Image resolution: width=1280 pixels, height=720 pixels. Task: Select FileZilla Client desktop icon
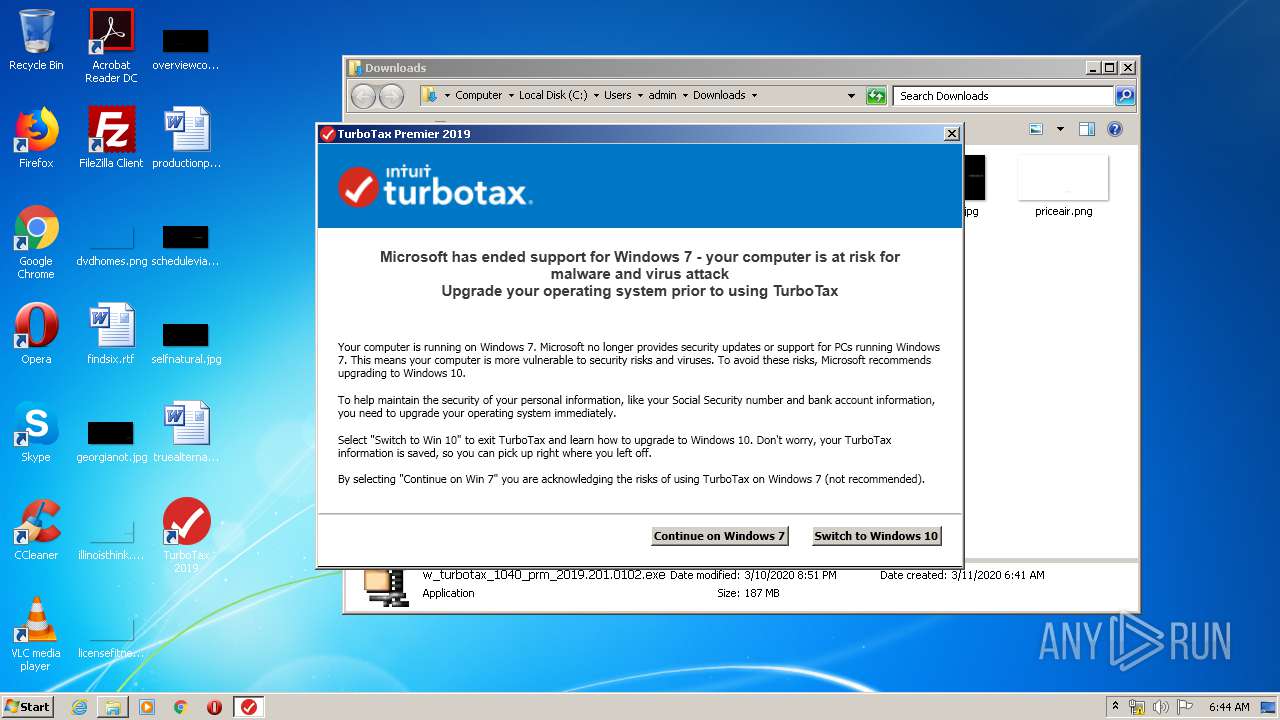[x=111, y=138]
